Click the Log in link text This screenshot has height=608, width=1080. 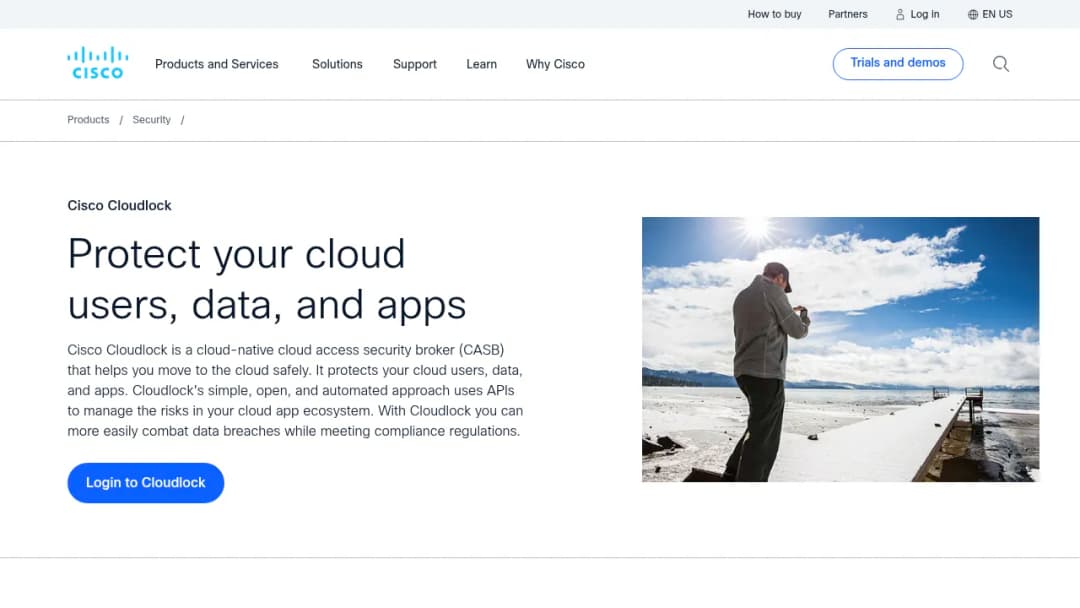pos(924,14)
